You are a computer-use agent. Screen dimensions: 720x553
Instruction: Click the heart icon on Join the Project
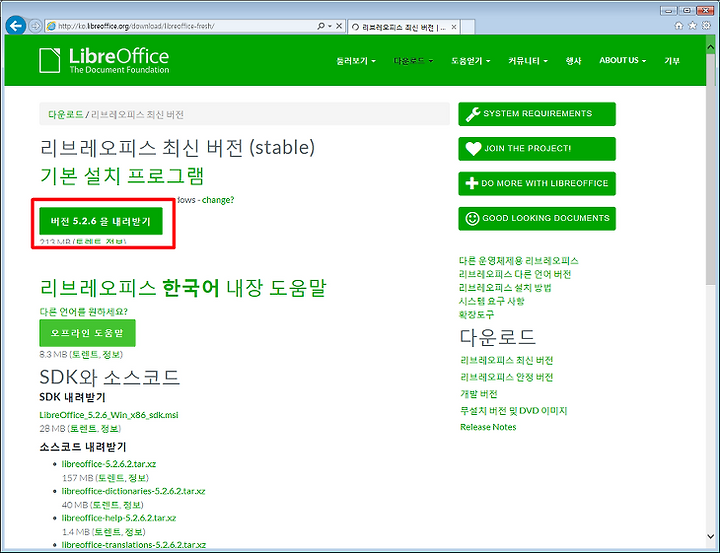pyautogui.click(x=473, y=149)
